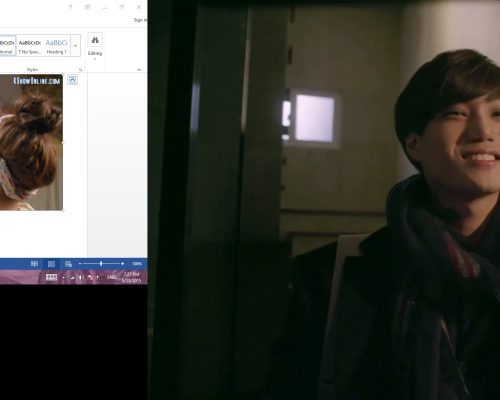
Task: Open the touch keyboard tray icon
Action: tap(51, 277)
